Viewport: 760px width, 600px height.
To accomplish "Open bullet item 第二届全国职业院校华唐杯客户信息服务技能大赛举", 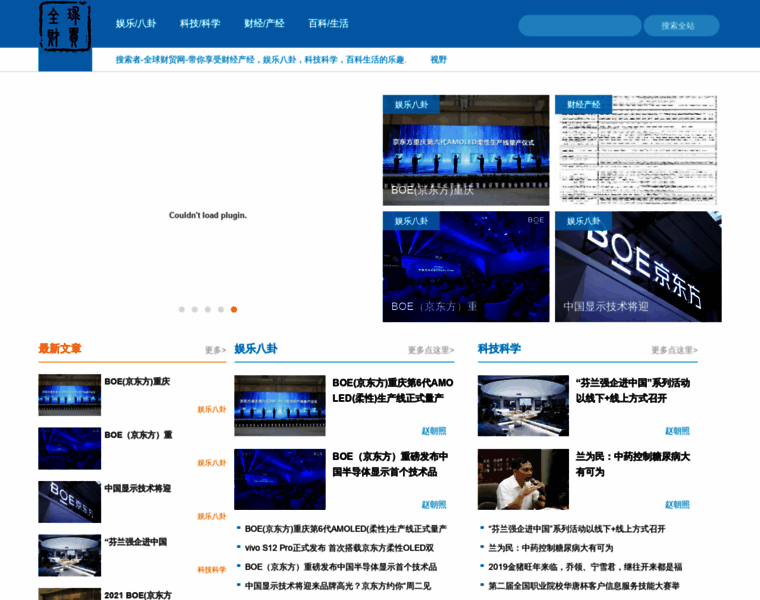I will [x=584, y=586].
